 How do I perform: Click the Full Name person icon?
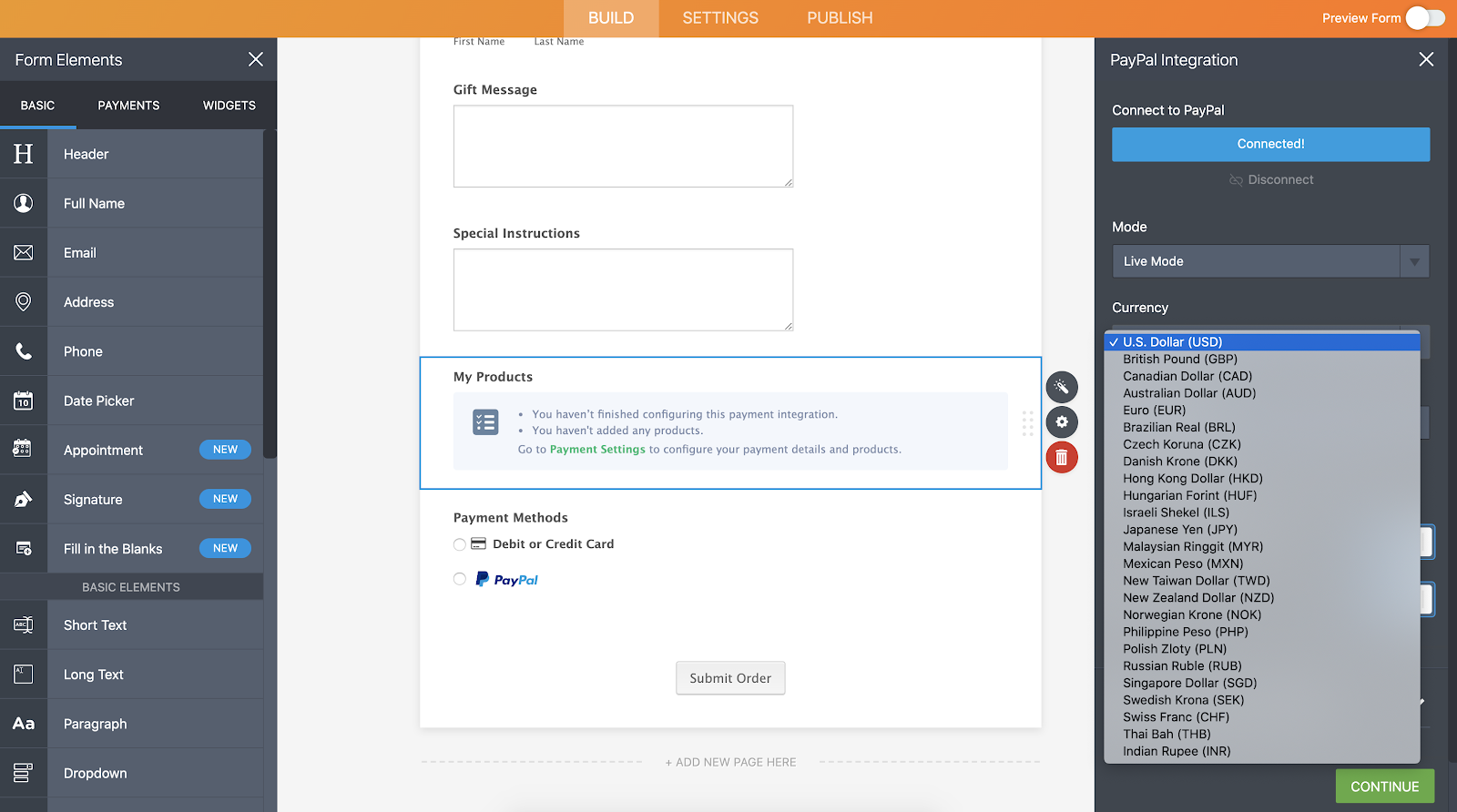(x=24, y=203)
